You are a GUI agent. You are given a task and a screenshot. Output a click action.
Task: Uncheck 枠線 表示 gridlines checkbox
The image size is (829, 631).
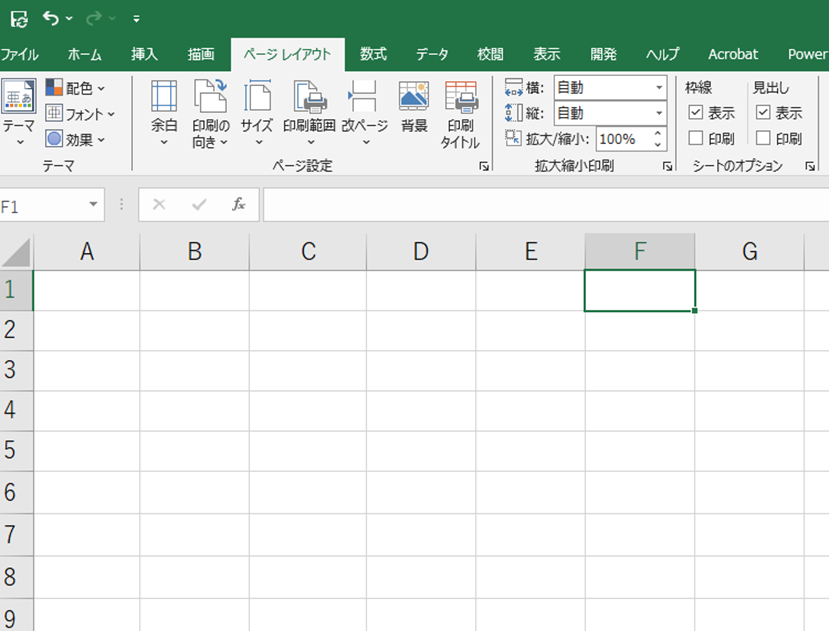(x=696, y=113)
